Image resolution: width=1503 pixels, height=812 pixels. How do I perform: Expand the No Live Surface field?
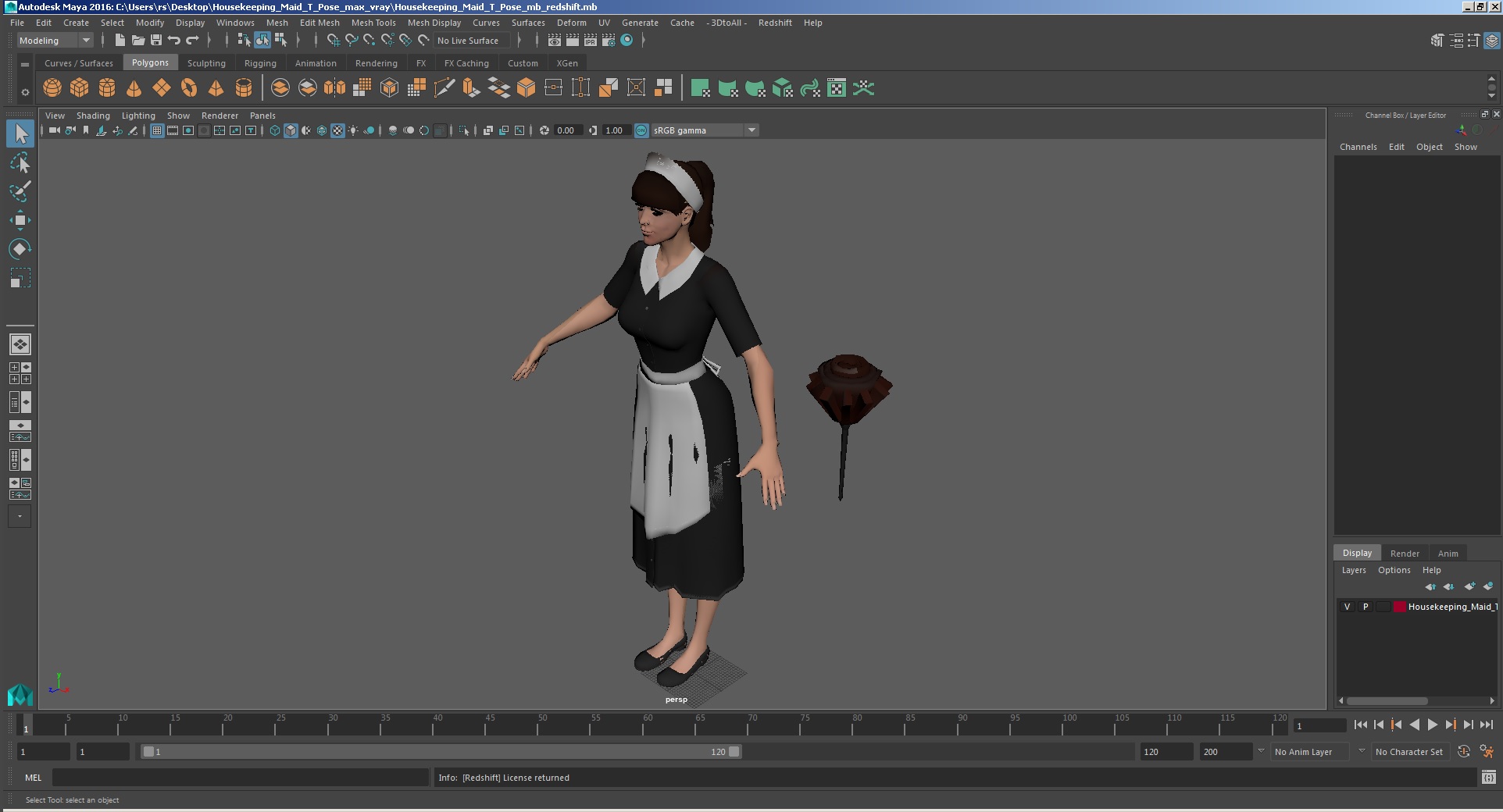pyautogui.click(x=473, y=41)
